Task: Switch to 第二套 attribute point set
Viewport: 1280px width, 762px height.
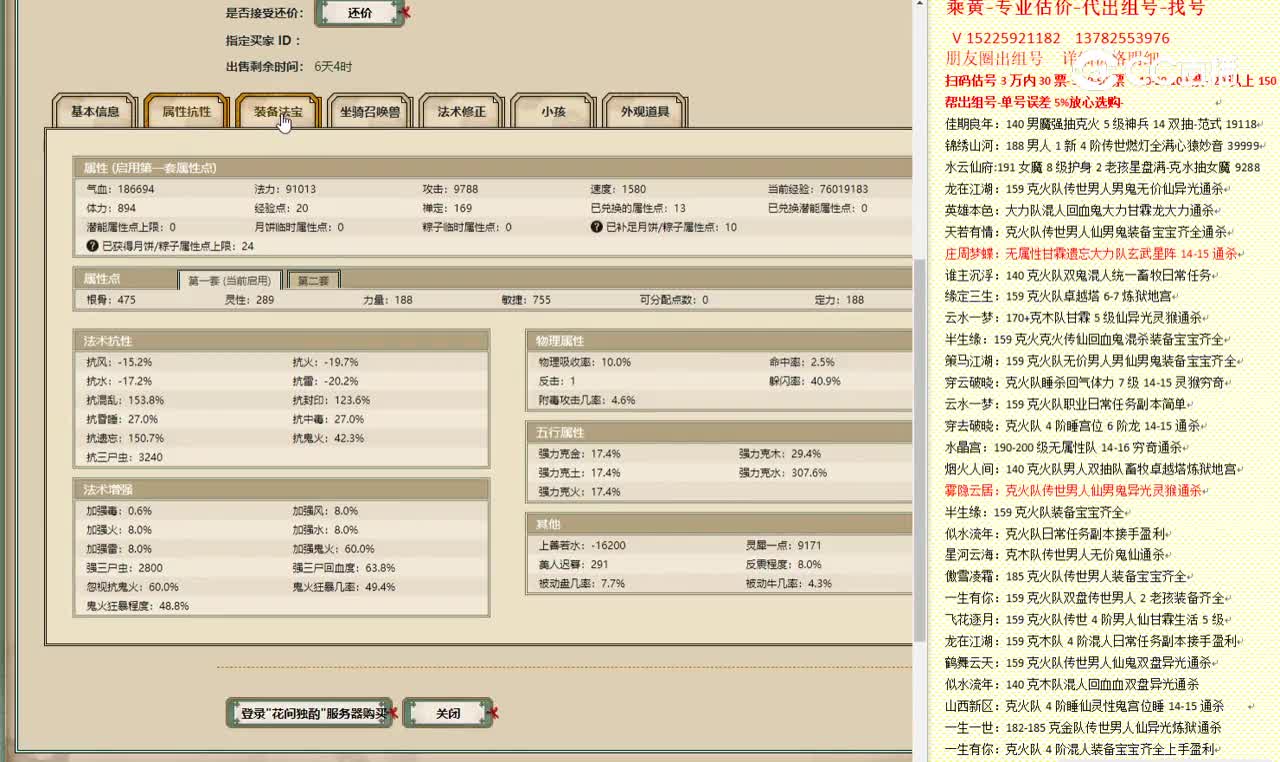Action: [313, 281]
